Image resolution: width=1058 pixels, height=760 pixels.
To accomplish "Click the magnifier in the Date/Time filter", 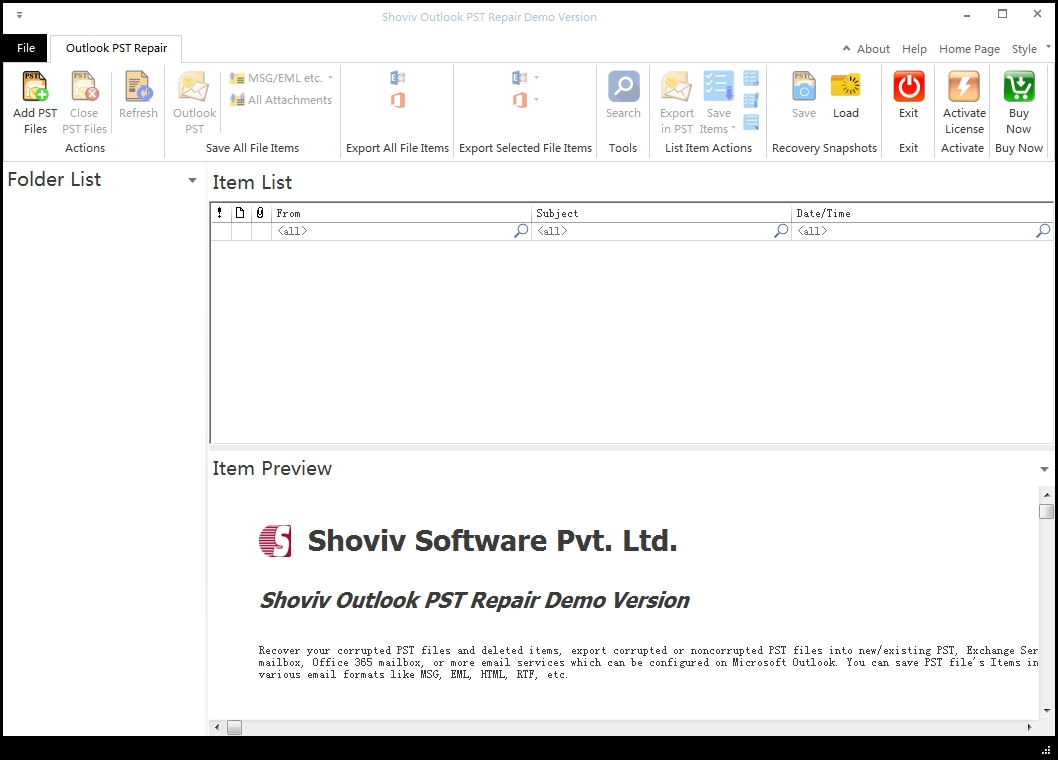I will pyautogui.click(x=1043, y=231).
